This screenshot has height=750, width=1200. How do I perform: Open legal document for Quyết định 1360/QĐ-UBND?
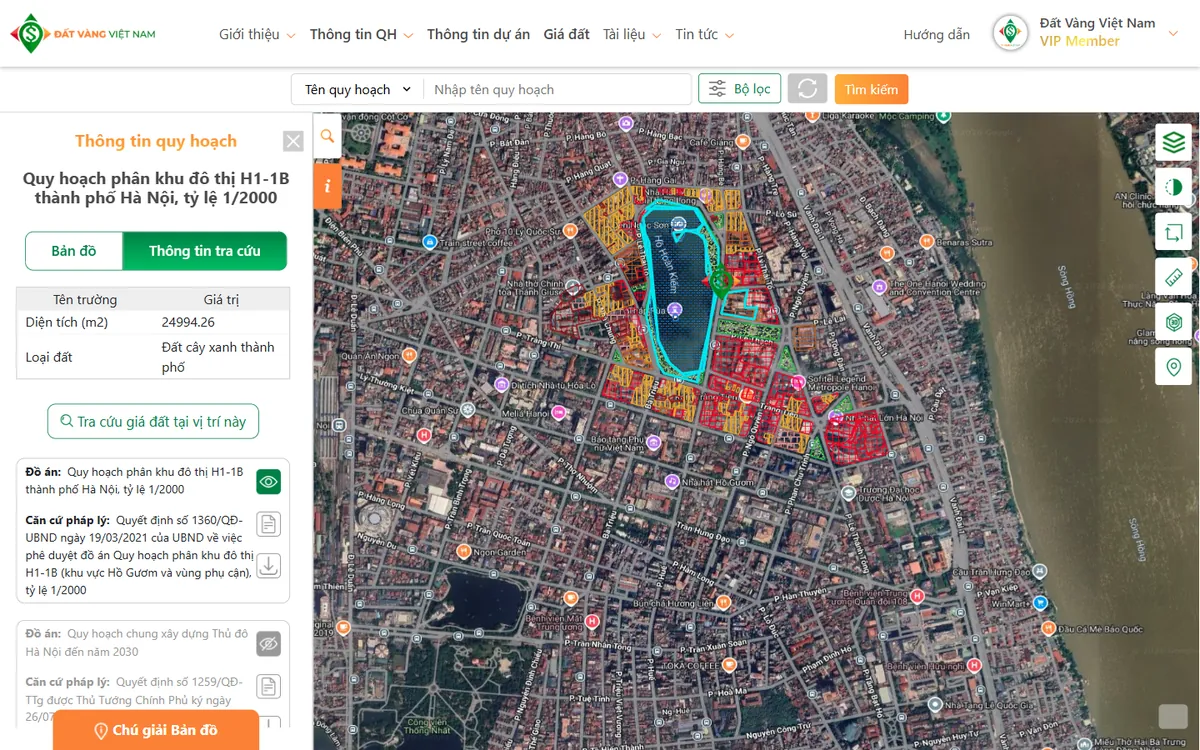point(268,524)
